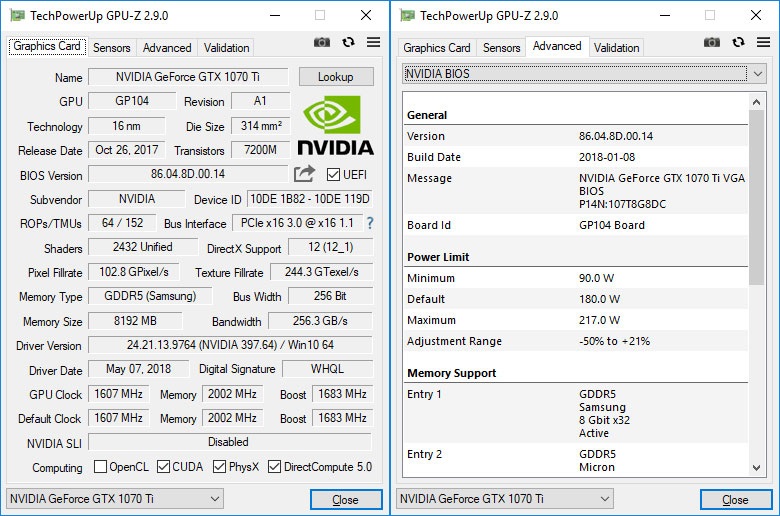The height and width of the screenshot is (516, 780).
Task: Click the Driver Version field
Action: click(230, 345)
